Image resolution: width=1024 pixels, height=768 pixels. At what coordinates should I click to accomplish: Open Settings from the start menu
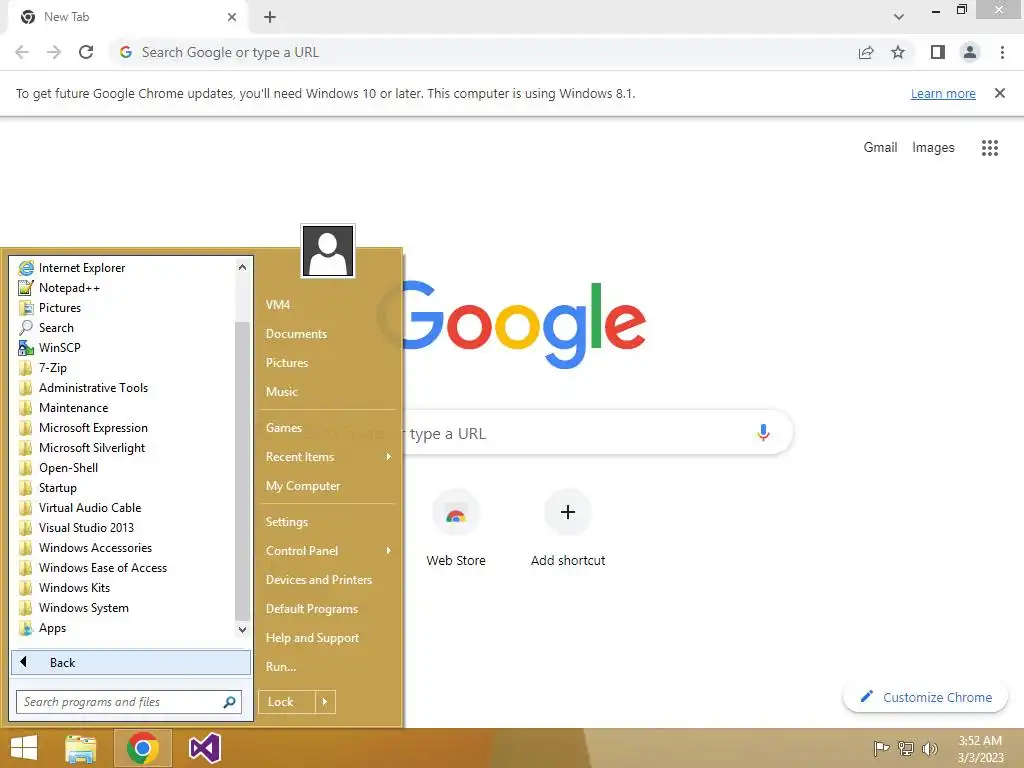tap(287, 522)
